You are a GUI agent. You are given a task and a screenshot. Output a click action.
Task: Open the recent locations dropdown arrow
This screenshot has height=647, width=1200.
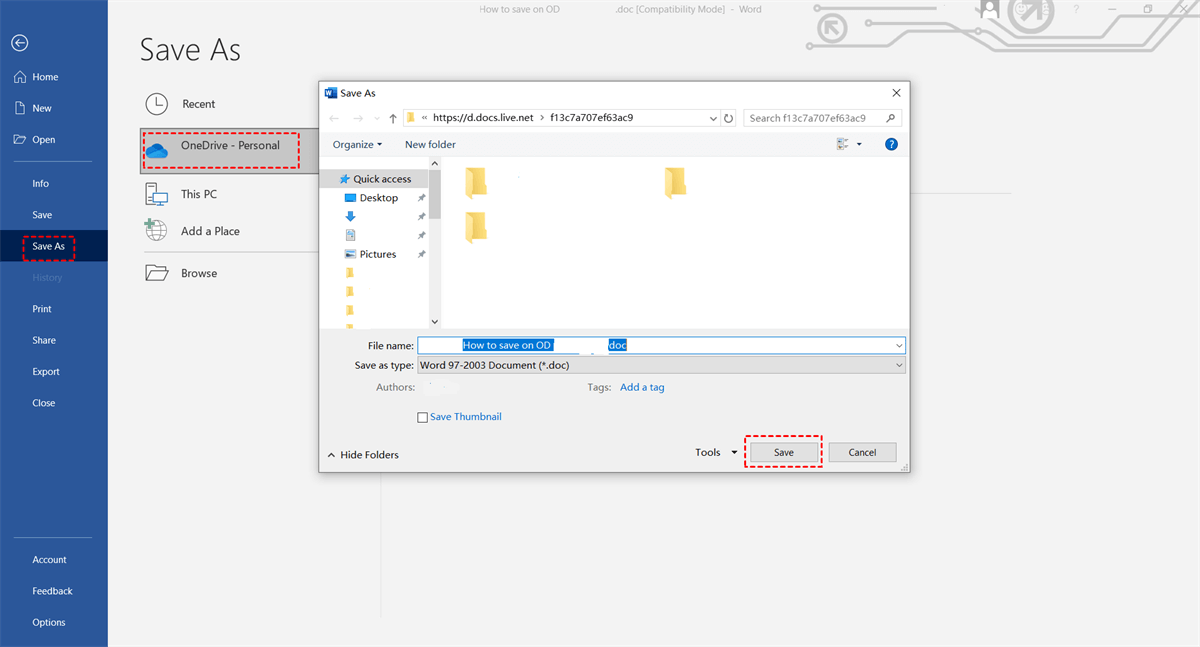pyautogui.click(x=376, y=119)
